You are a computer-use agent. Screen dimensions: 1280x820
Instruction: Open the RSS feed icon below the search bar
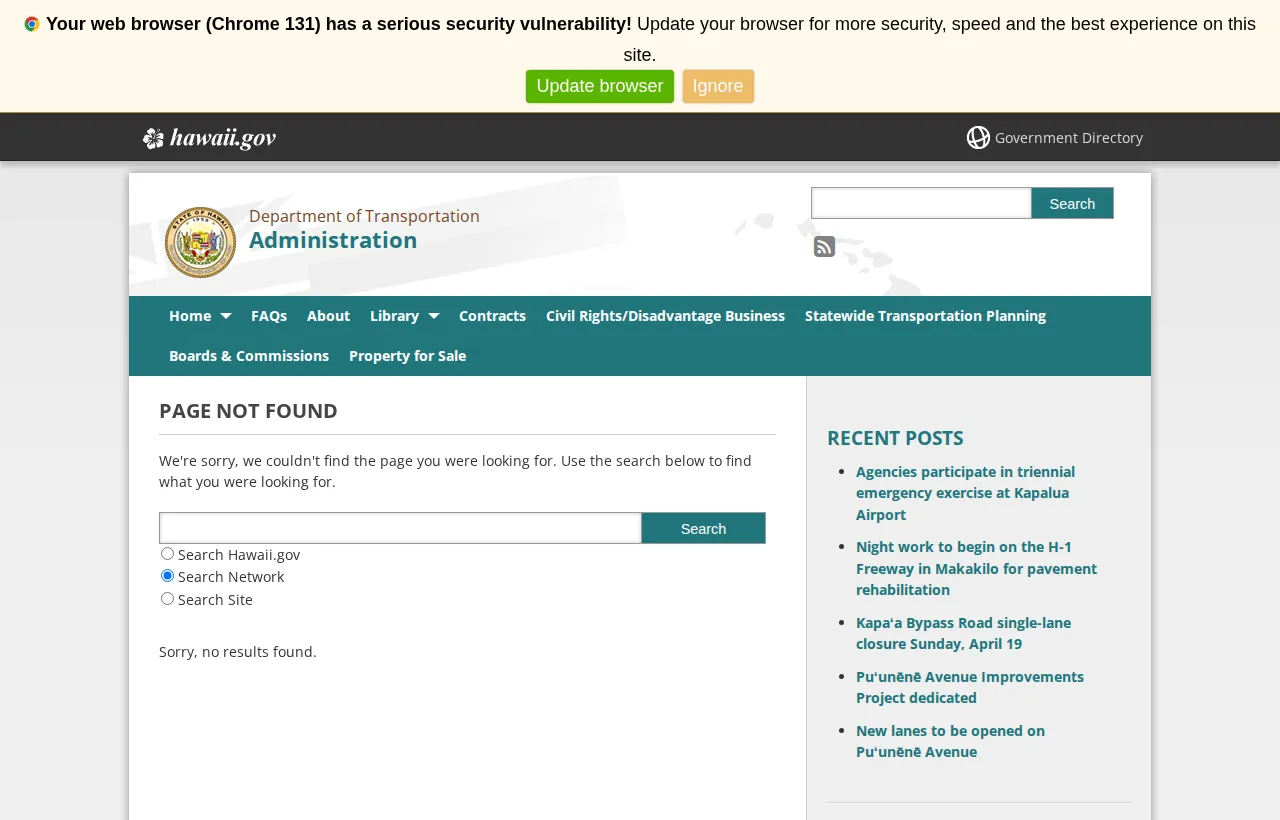[x=822, y=244]
